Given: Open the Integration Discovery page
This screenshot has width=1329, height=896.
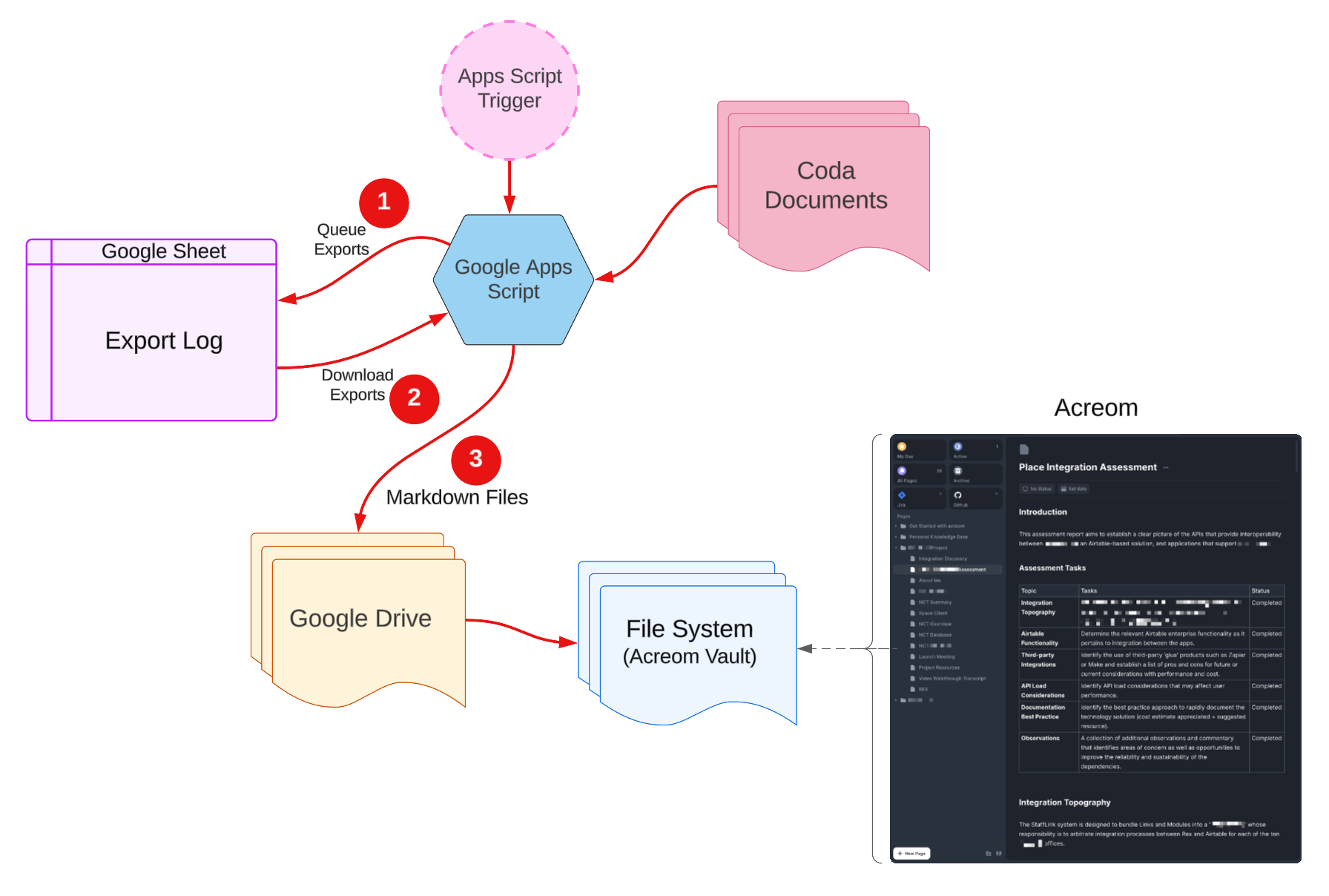Looking at the screenshot, I should coord(942,559).
